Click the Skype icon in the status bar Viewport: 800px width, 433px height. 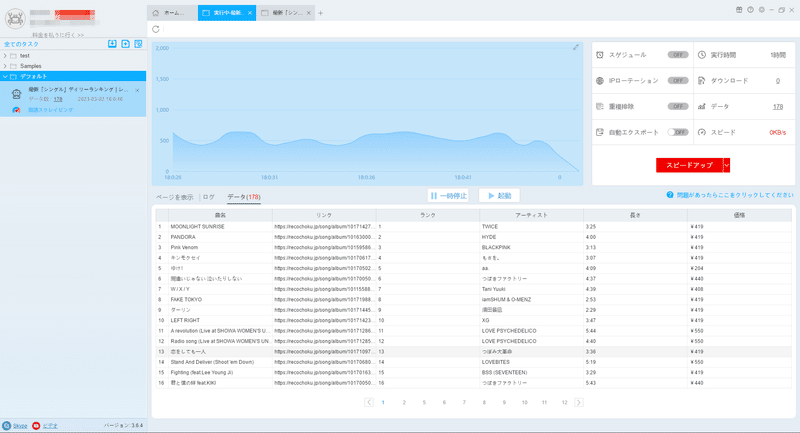7,426
